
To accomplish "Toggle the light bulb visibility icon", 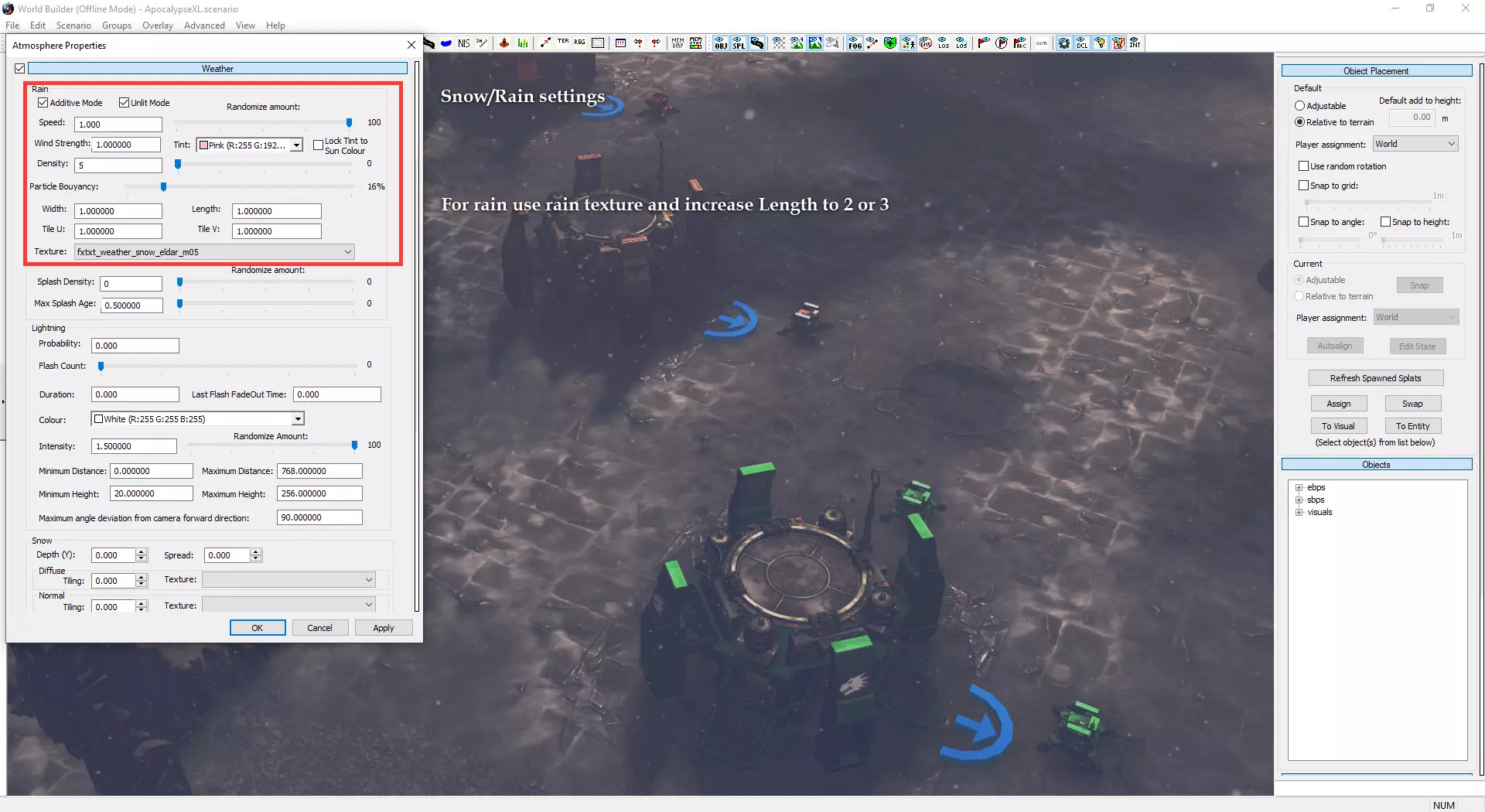I will (1100, 43).
